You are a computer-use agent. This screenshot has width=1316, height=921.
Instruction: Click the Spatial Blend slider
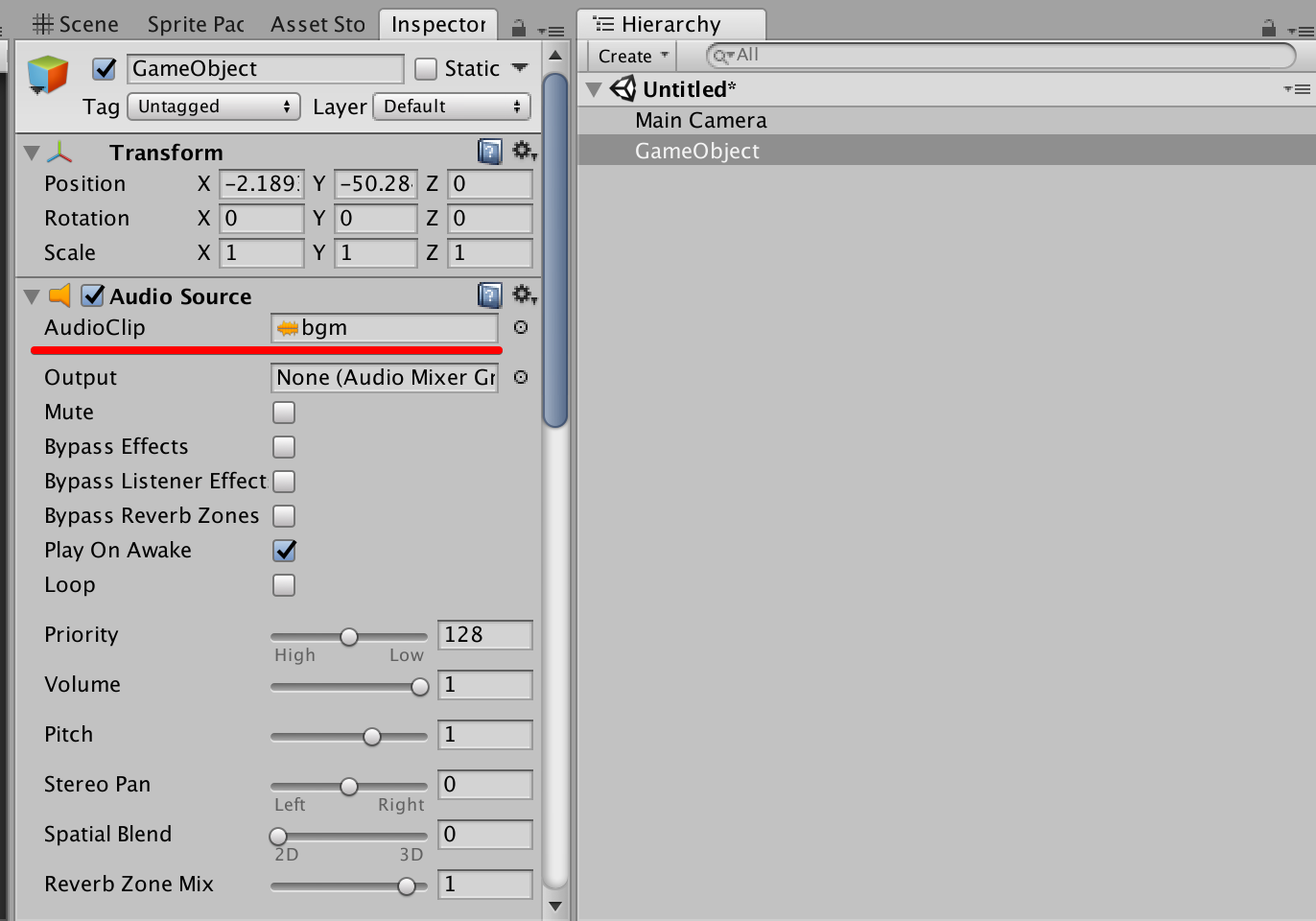(349, 836)
